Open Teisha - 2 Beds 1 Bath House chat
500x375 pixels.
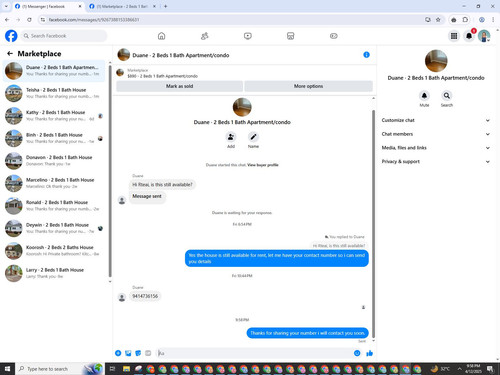[x=54, y=93]
